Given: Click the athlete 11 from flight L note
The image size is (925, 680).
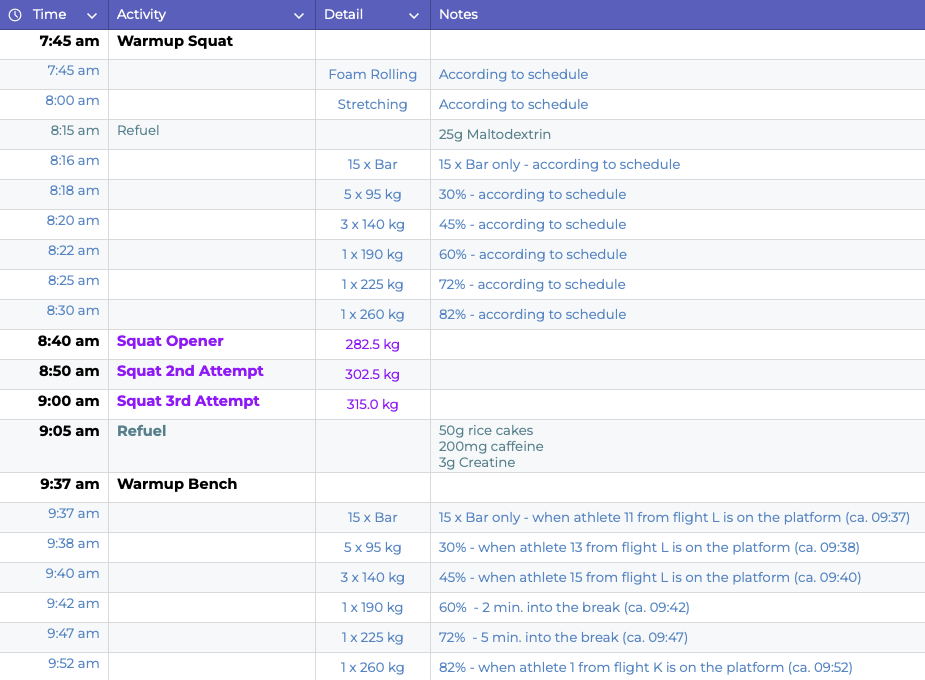Looking at the screenshot, I should 674,517.
